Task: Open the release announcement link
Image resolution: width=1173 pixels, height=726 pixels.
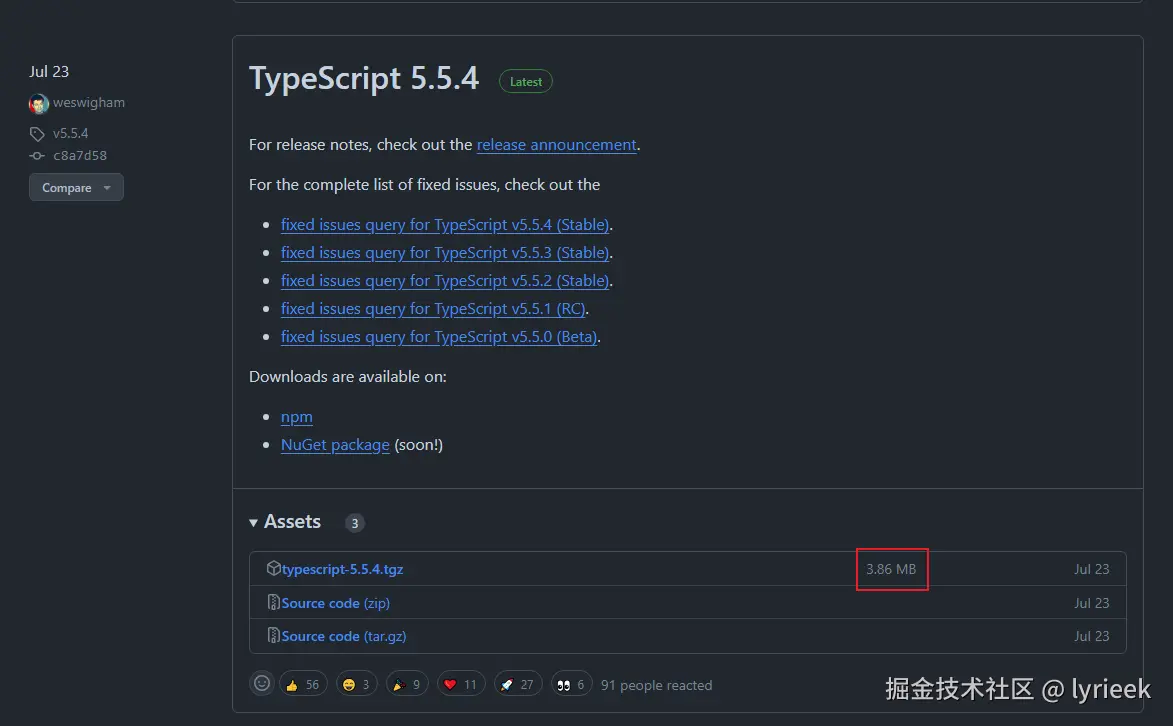Action: pos(557,144)
